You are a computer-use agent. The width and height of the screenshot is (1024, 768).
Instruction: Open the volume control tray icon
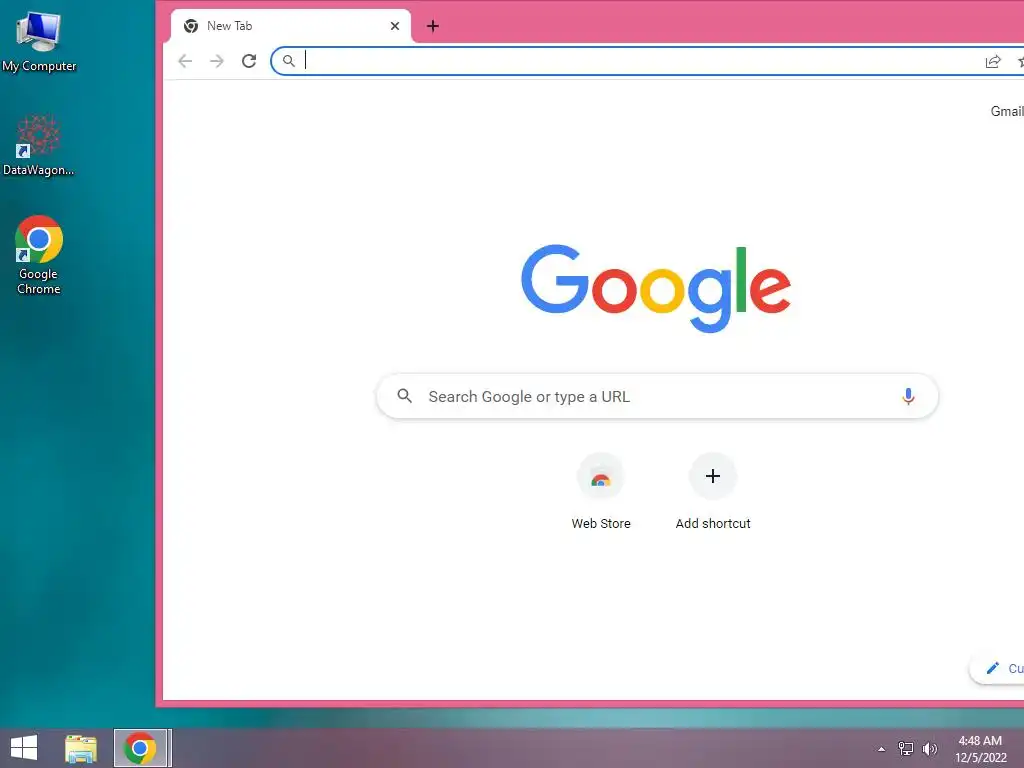tap(930, 748)
